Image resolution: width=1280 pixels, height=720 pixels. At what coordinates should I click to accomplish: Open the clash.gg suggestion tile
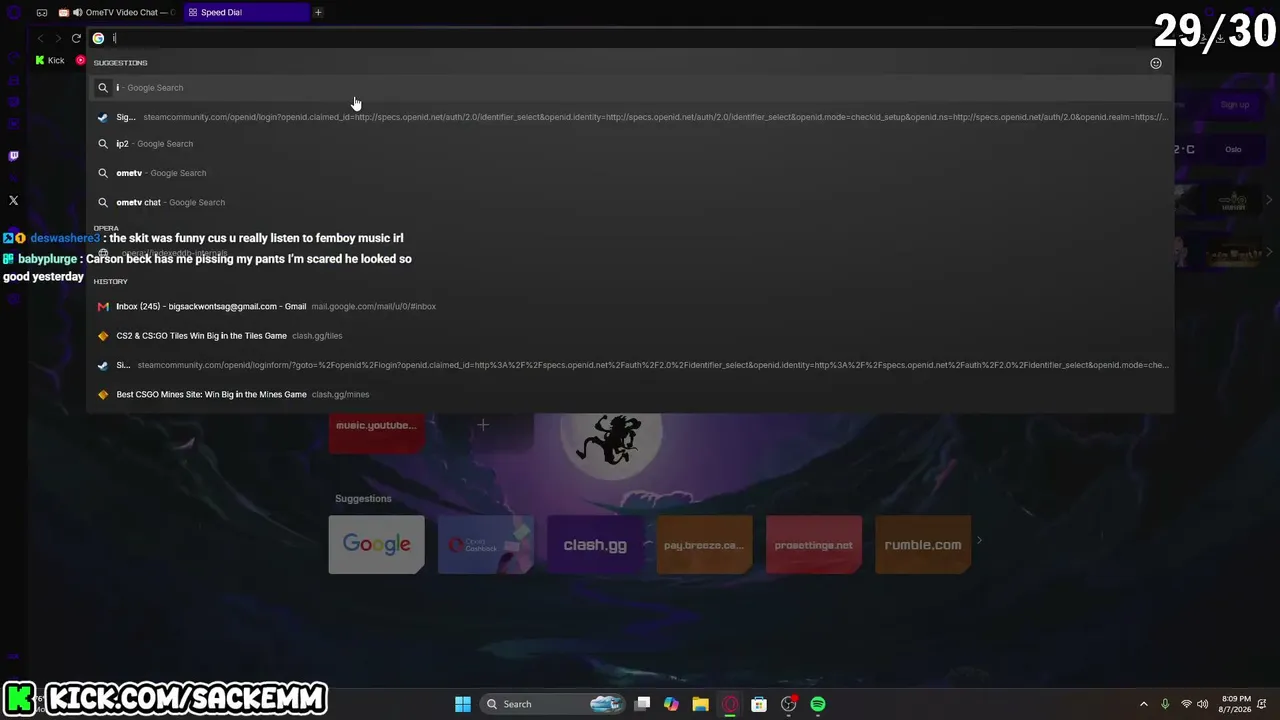595,545
